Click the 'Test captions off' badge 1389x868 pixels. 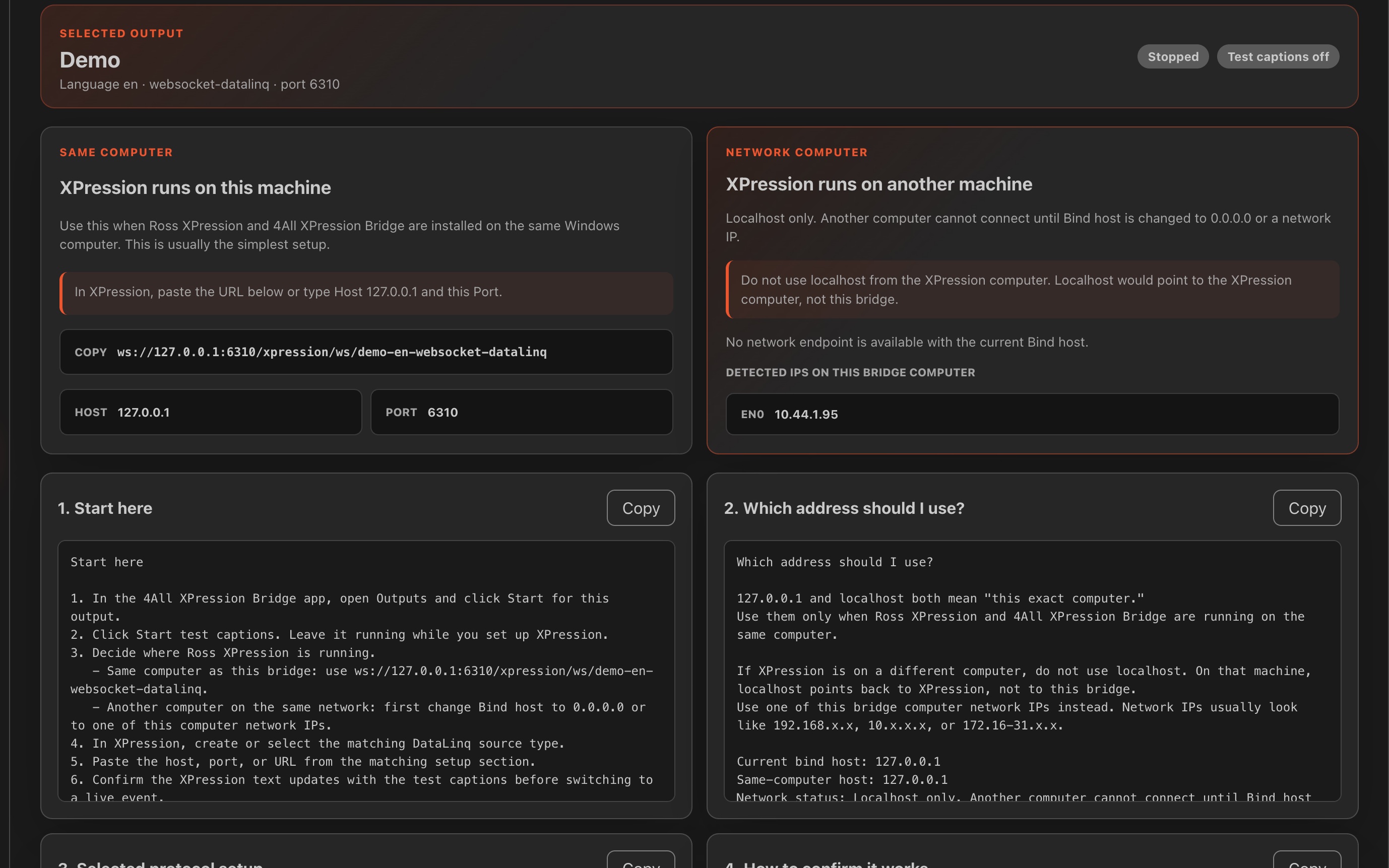(1278, 57)
